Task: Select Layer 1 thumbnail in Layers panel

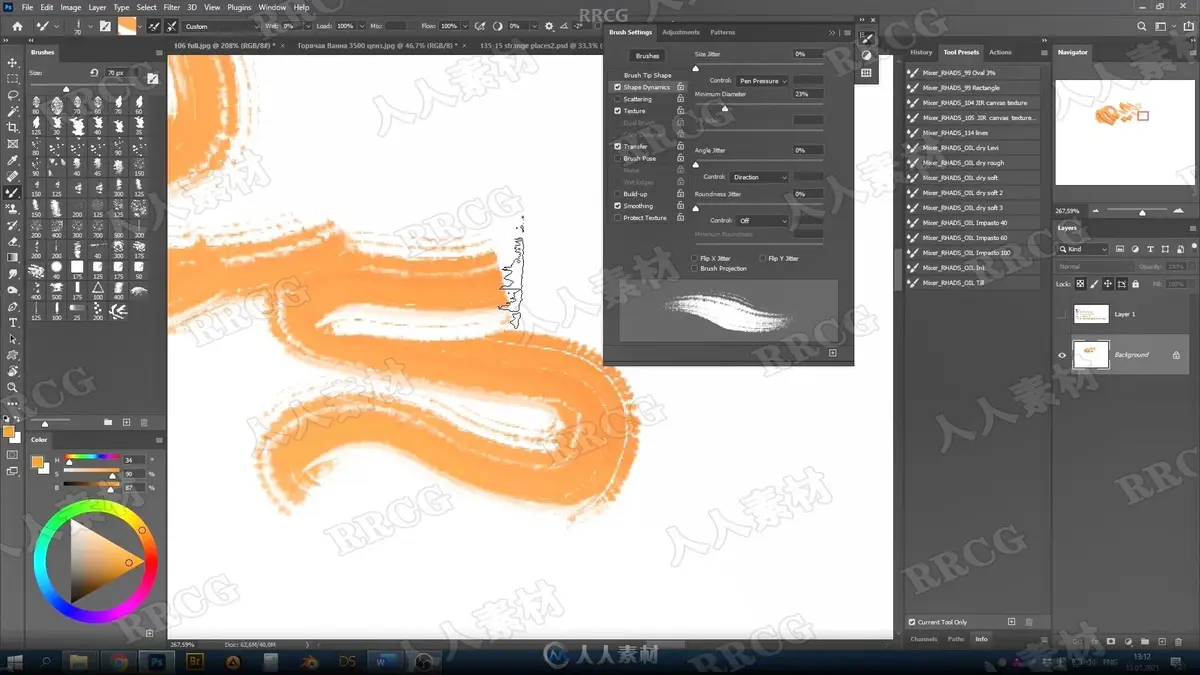Action: [1091, 315]
